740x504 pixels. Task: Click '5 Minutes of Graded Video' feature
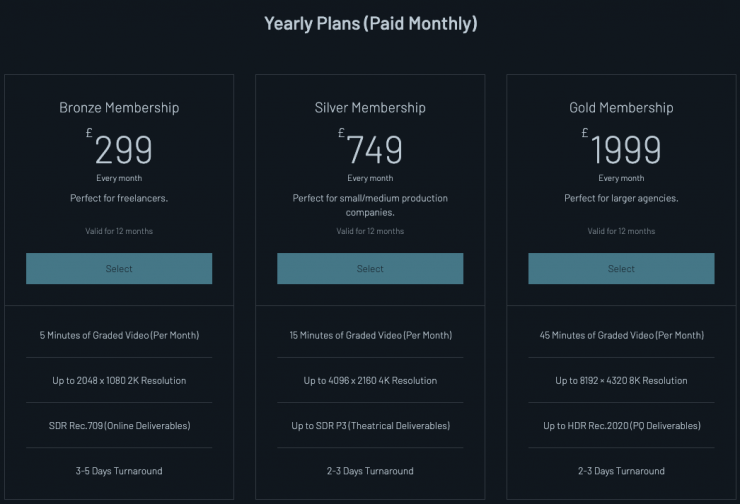pos(119,335)
